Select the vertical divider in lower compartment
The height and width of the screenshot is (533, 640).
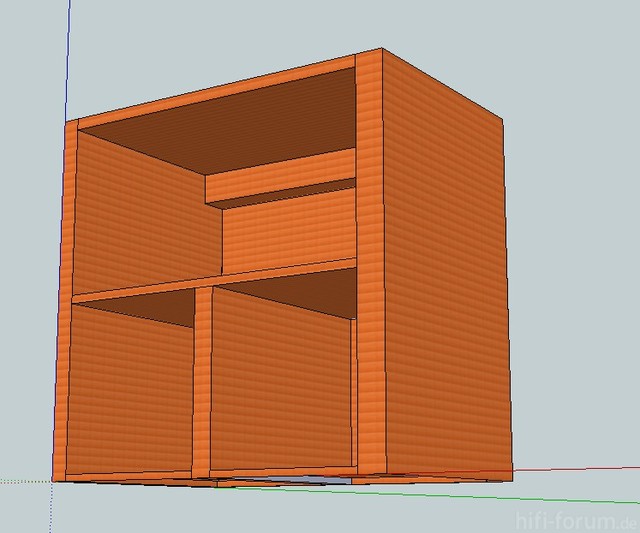point(202,382)
